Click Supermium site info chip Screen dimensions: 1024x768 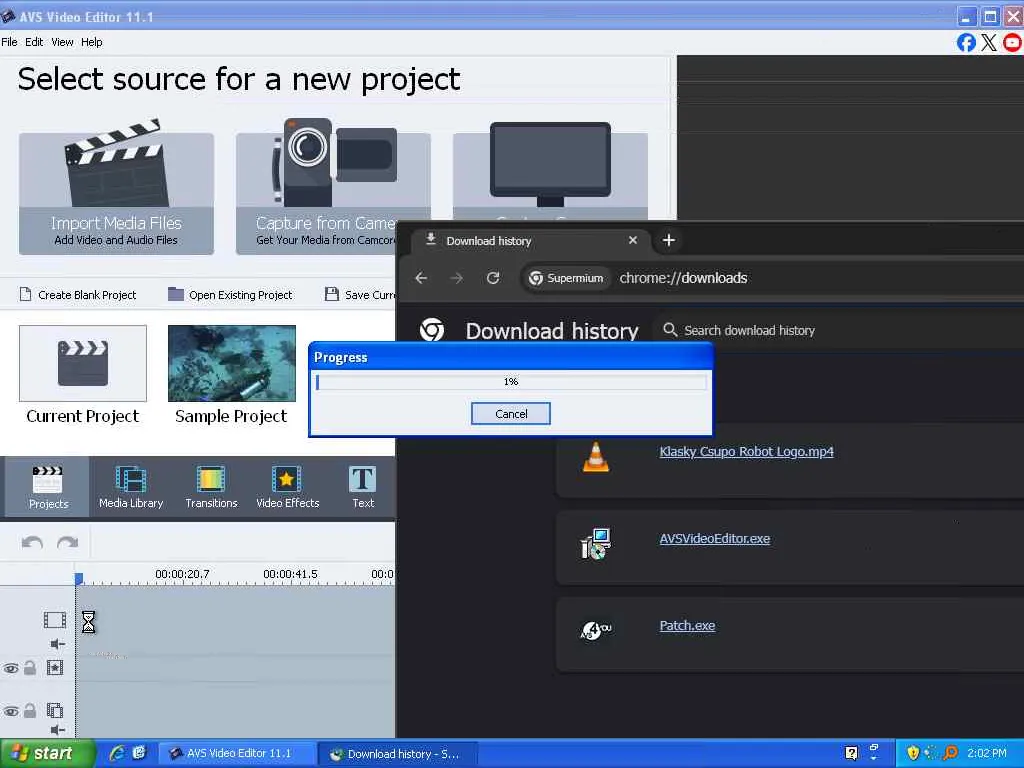[x=566, y=278]
